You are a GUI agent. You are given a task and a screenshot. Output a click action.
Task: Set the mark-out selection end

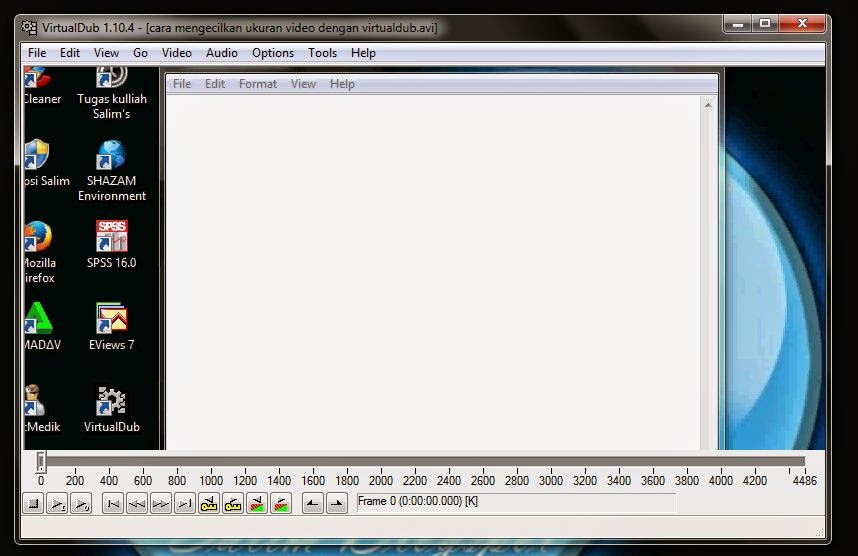(337, 503)
